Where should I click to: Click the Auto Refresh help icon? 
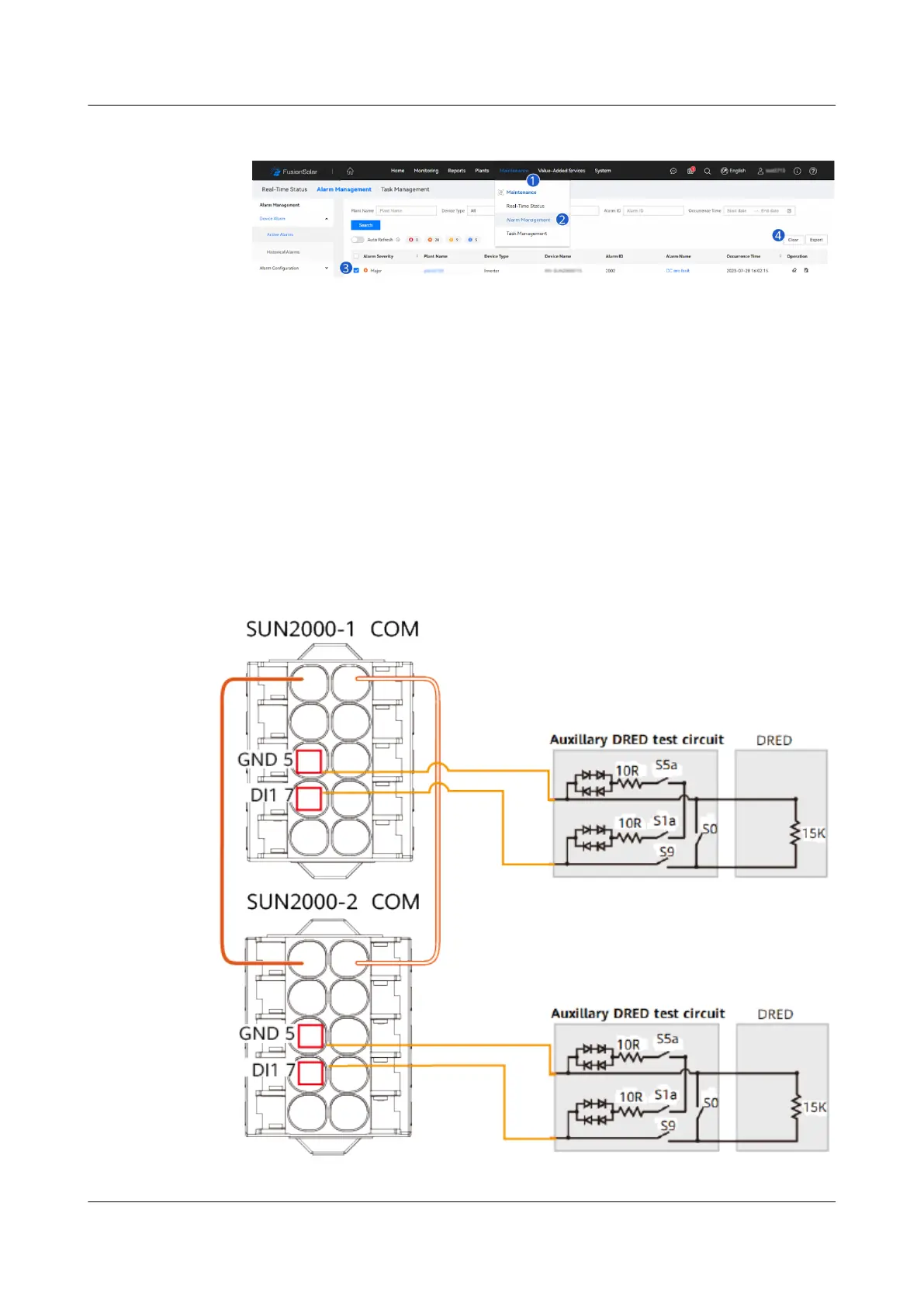pos(398,240)
